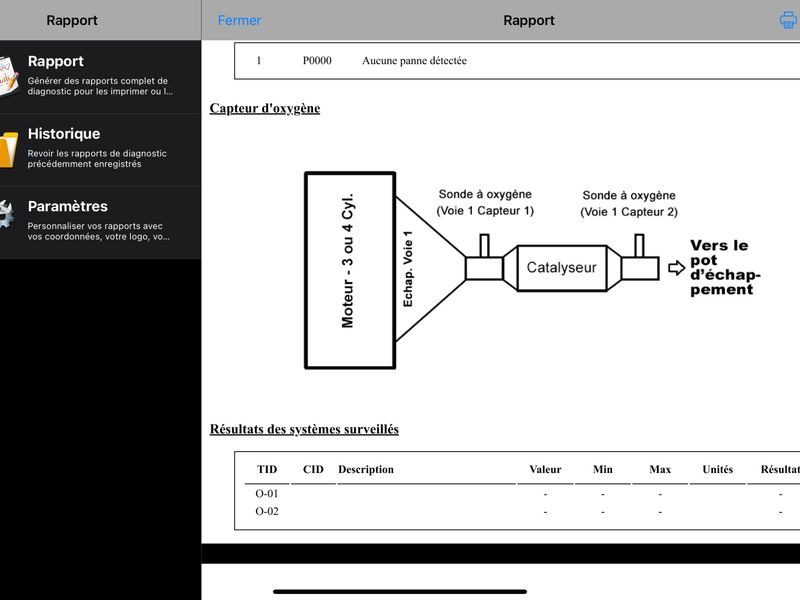Tap the 'Moteur - 3 ou 4 Cyl.' block
This screenshot has width=800, height=600.
350,270
